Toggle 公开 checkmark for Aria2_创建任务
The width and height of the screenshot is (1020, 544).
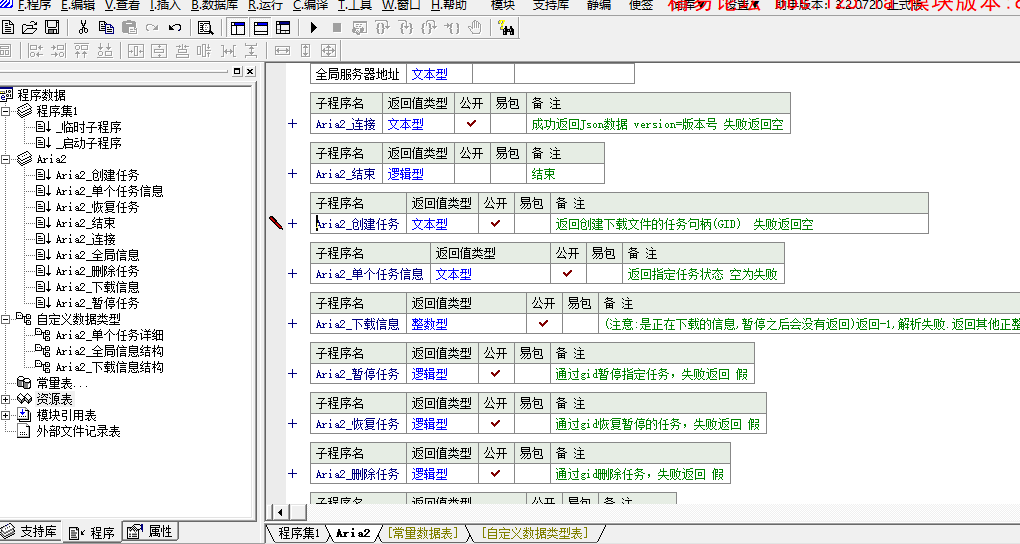coord(495,224)
